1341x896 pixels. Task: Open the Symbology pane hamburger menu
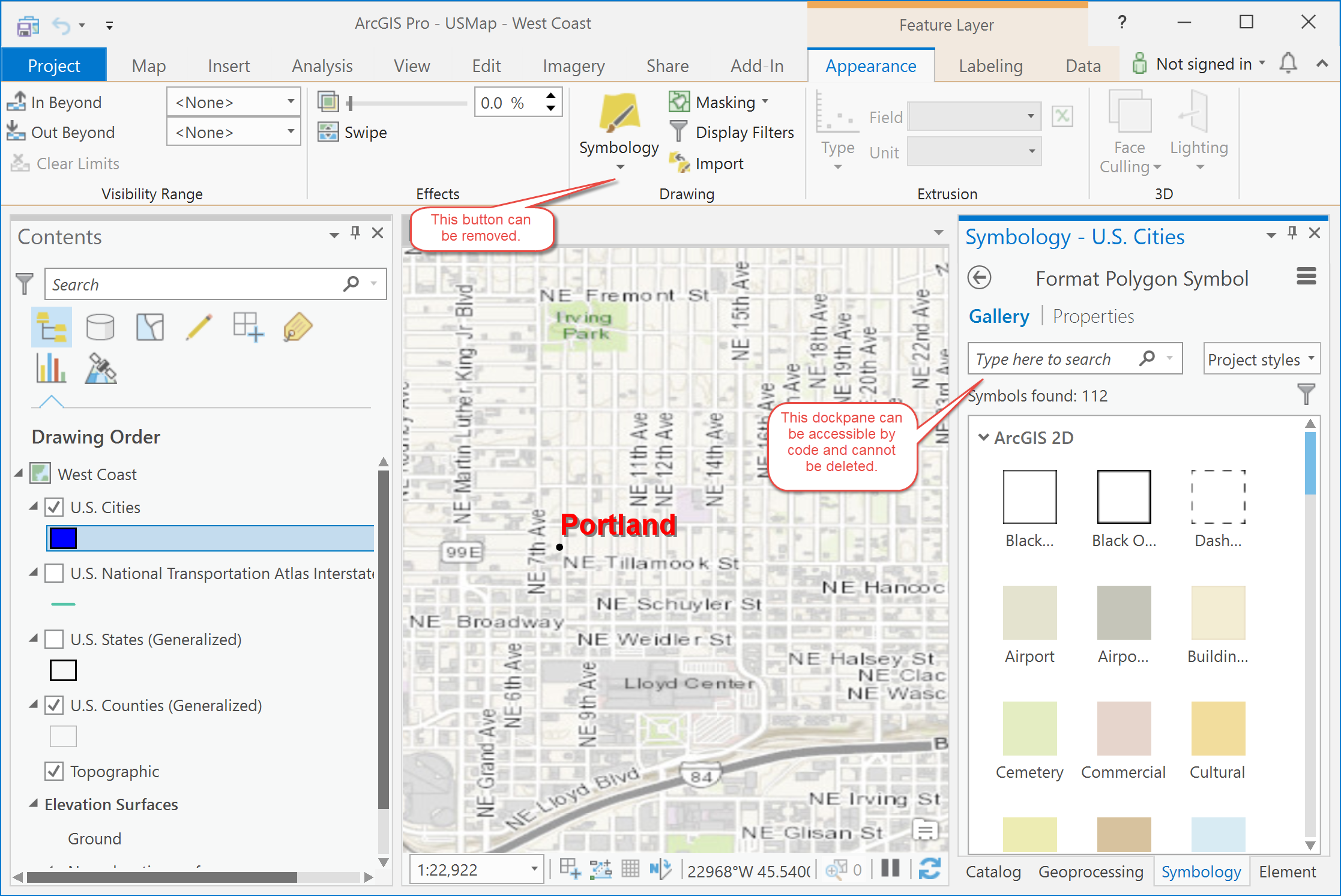1306,277
